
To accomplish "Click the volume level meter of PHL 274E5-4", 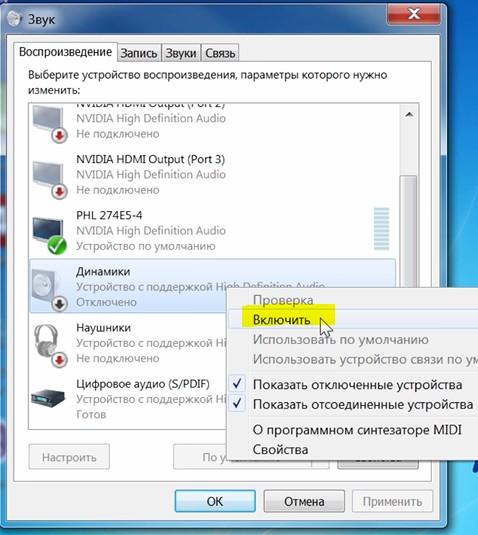I will 381,229.
